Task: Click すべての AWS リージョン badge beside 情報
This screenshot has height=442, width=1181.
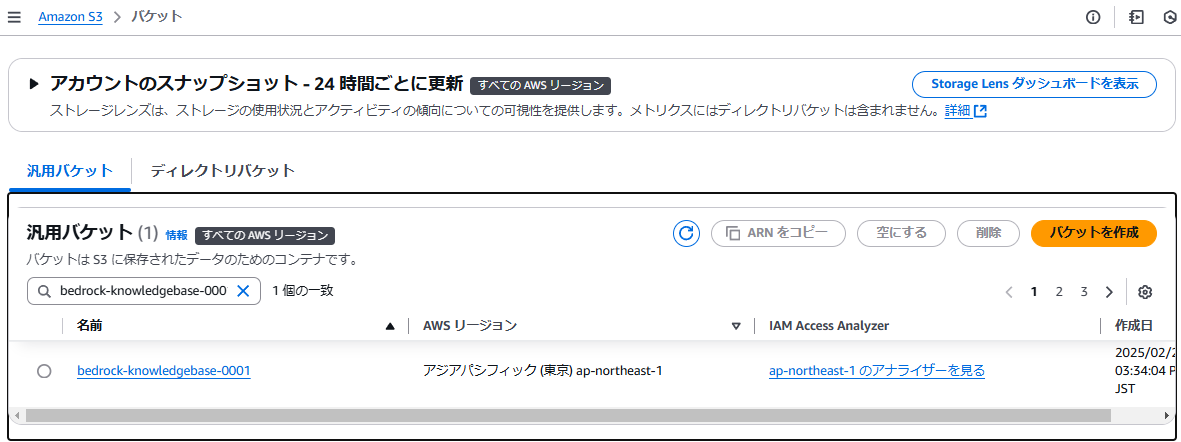Action: click(x=264, y=235)
